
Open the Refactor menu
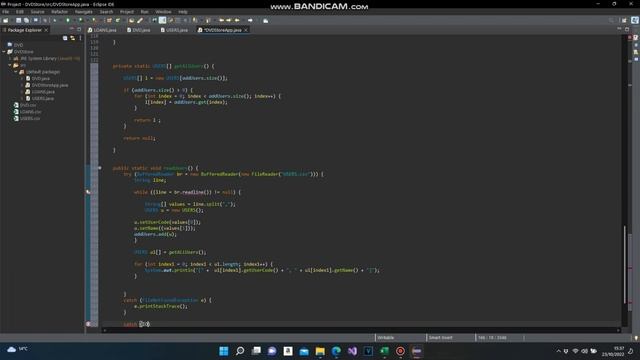(60, 12)
